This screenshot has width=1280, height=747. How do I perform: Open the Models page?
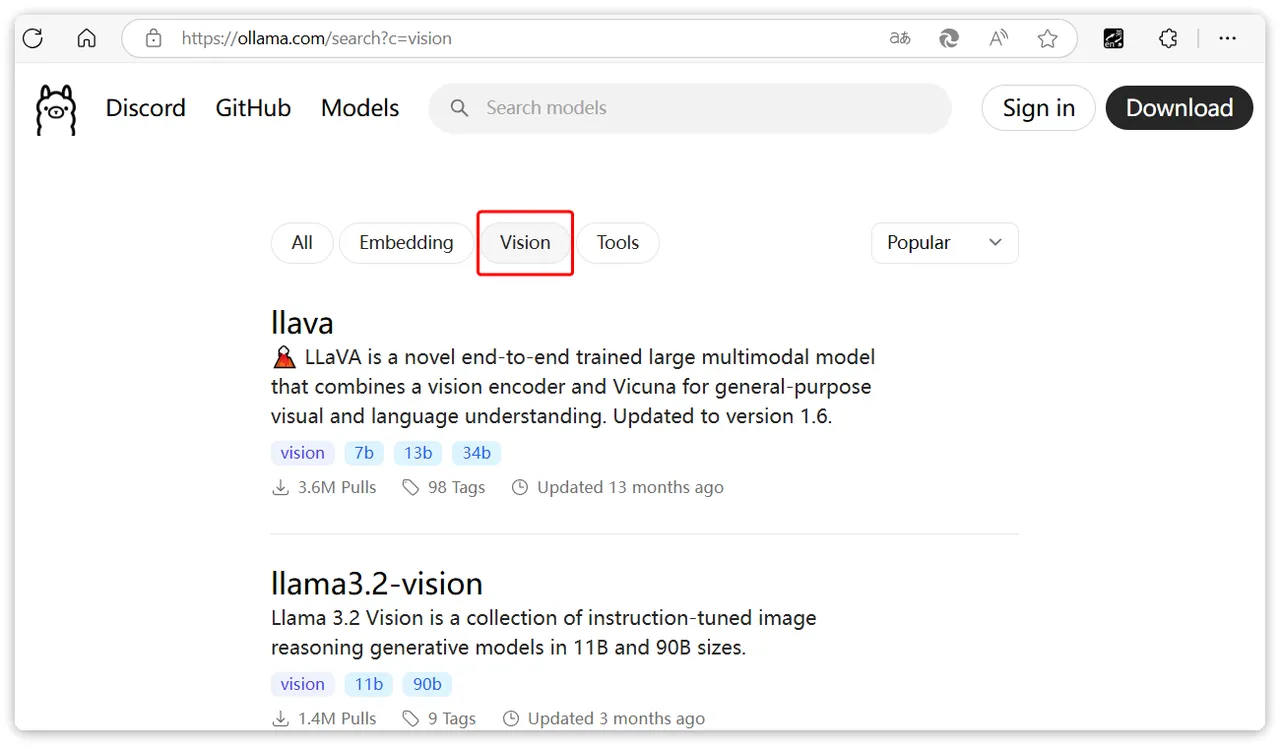tap(360, 108)
